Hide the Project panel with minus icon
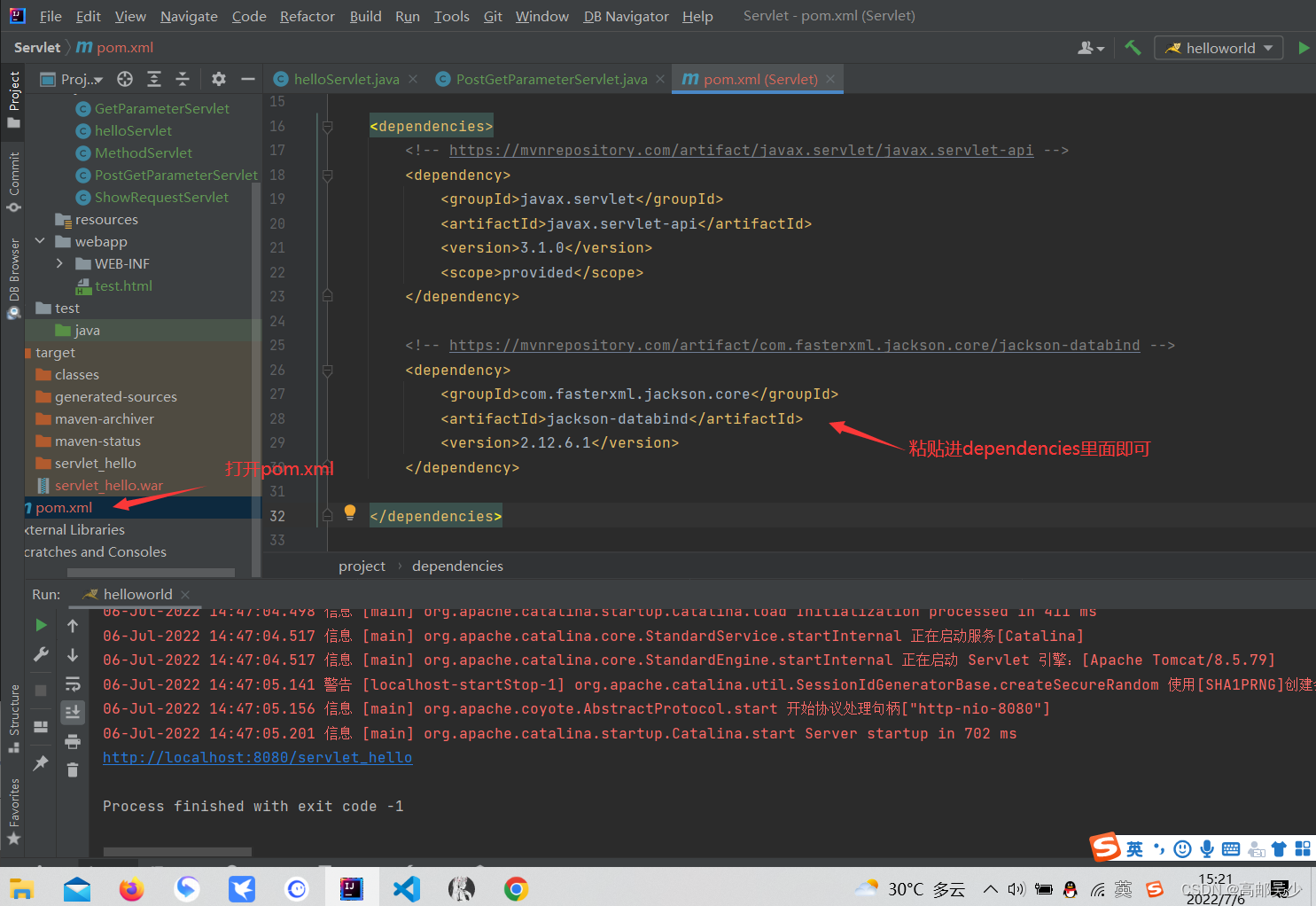The height and width of the screenshot is (906, 1316). (x=248, y=79)
